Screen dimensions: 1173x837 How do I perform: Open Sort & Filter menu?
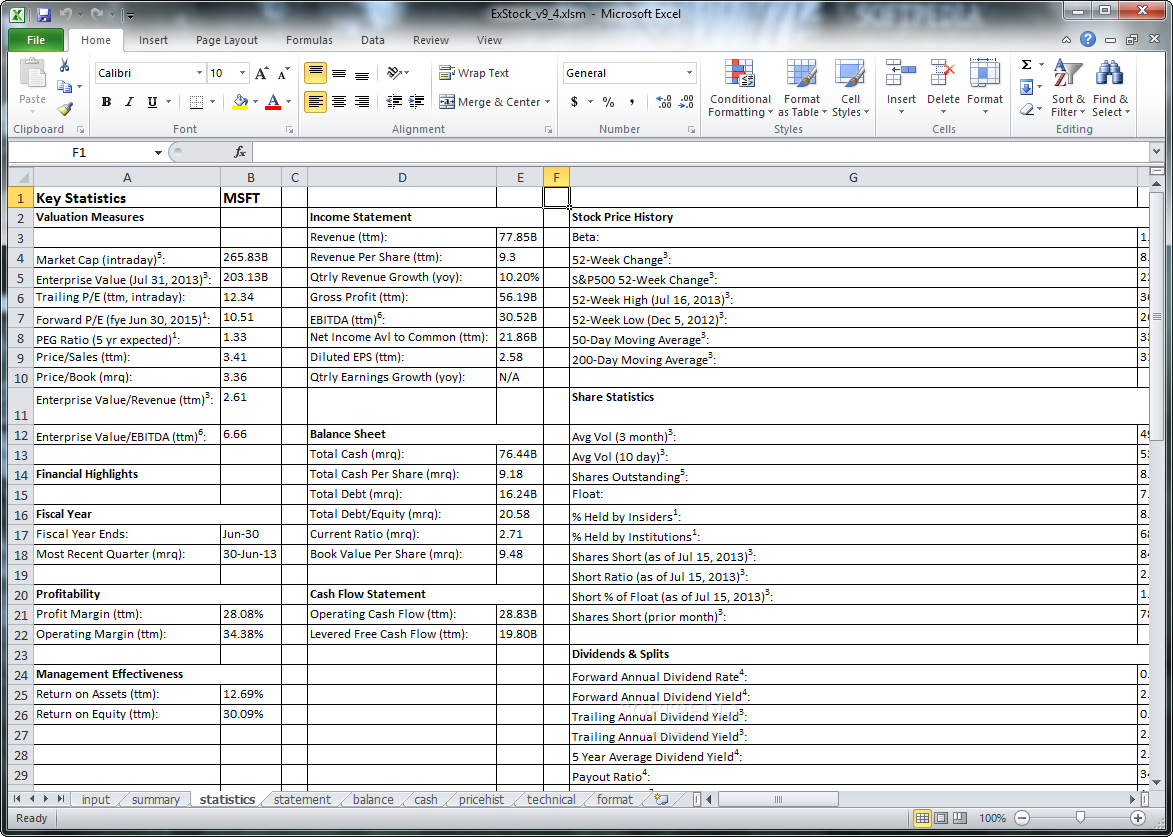(1068, 88)
